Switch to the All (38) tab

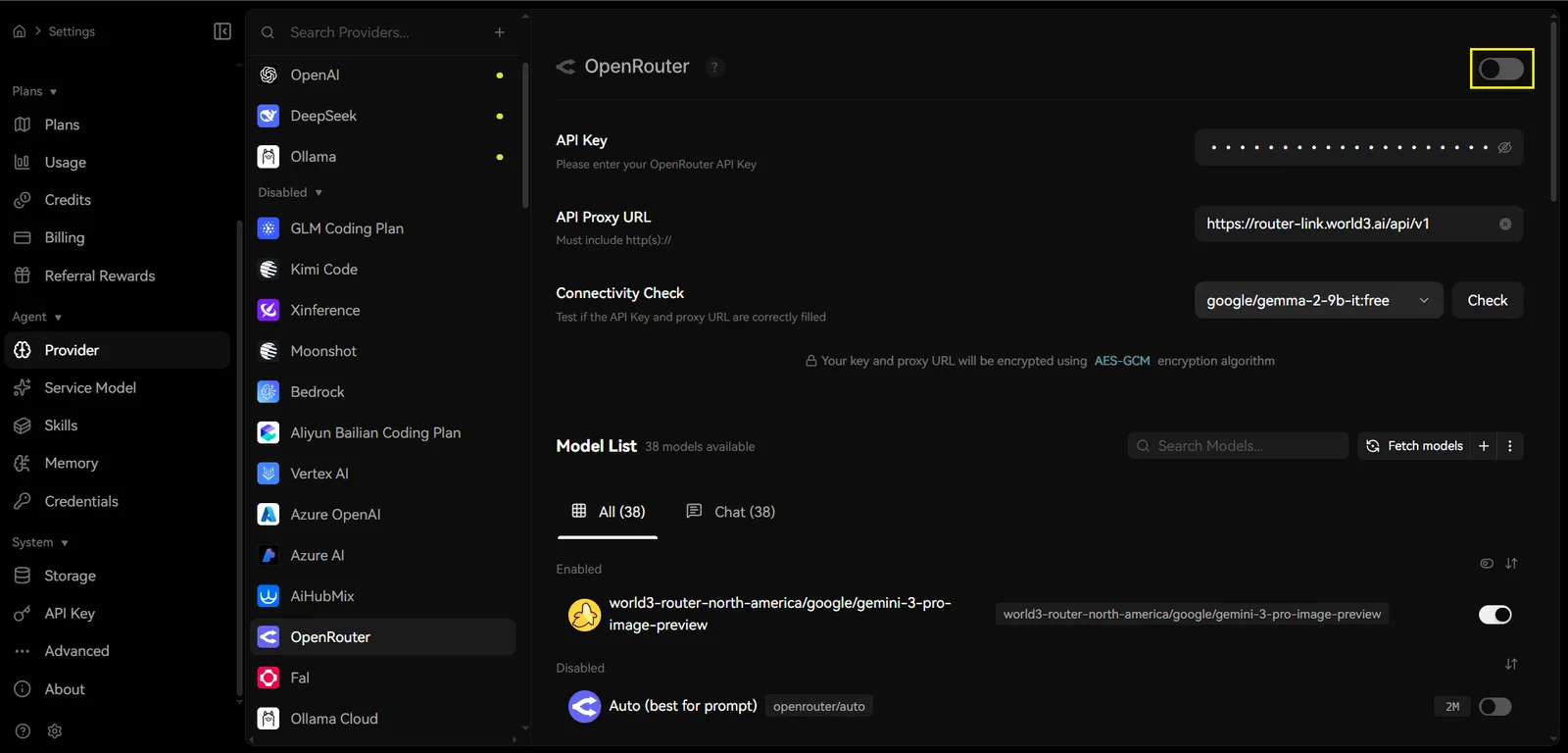coord(608,512)
